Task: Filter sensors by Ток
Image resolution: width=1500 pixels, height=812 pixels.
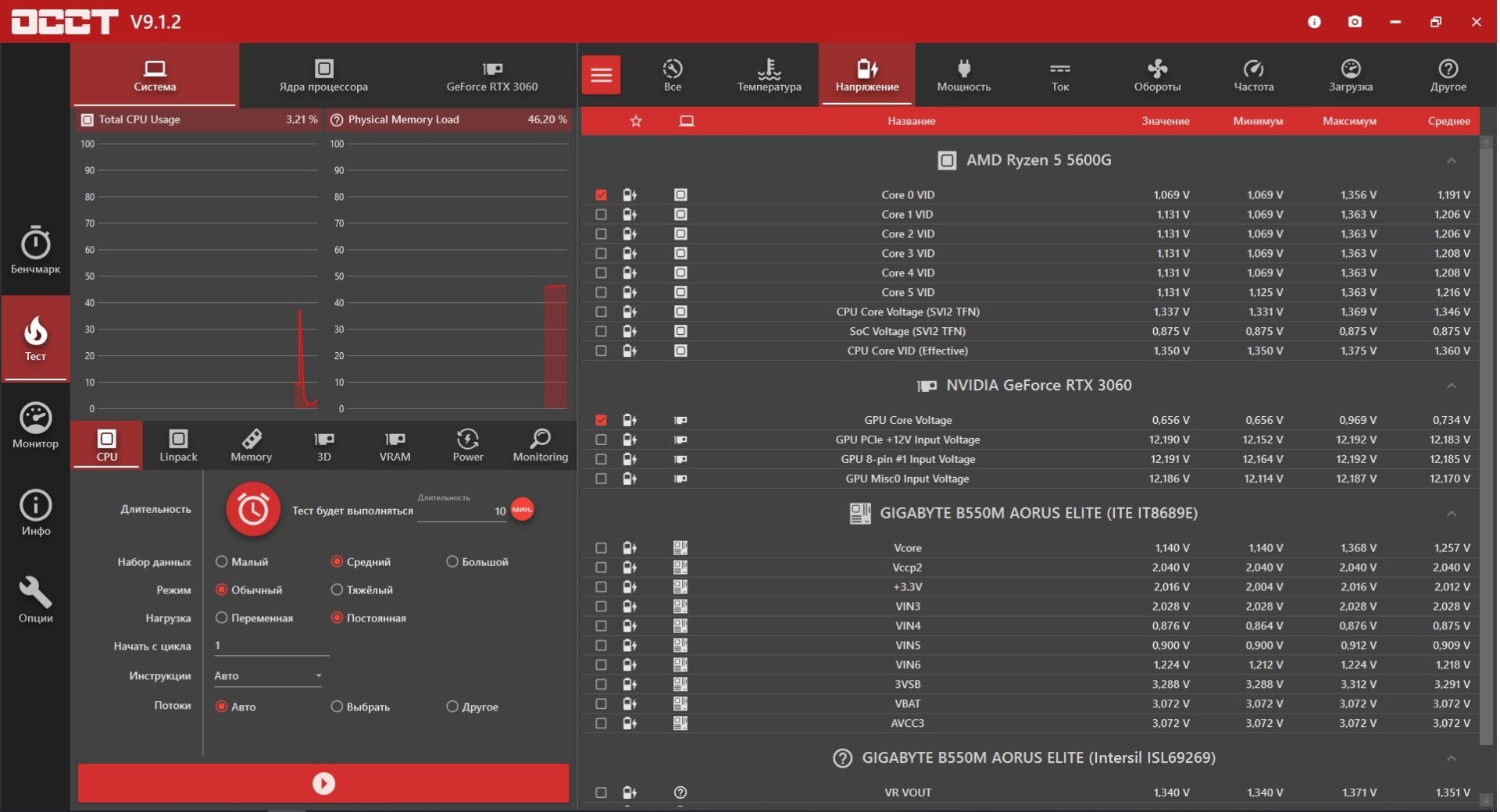Action: (1060, 75)
